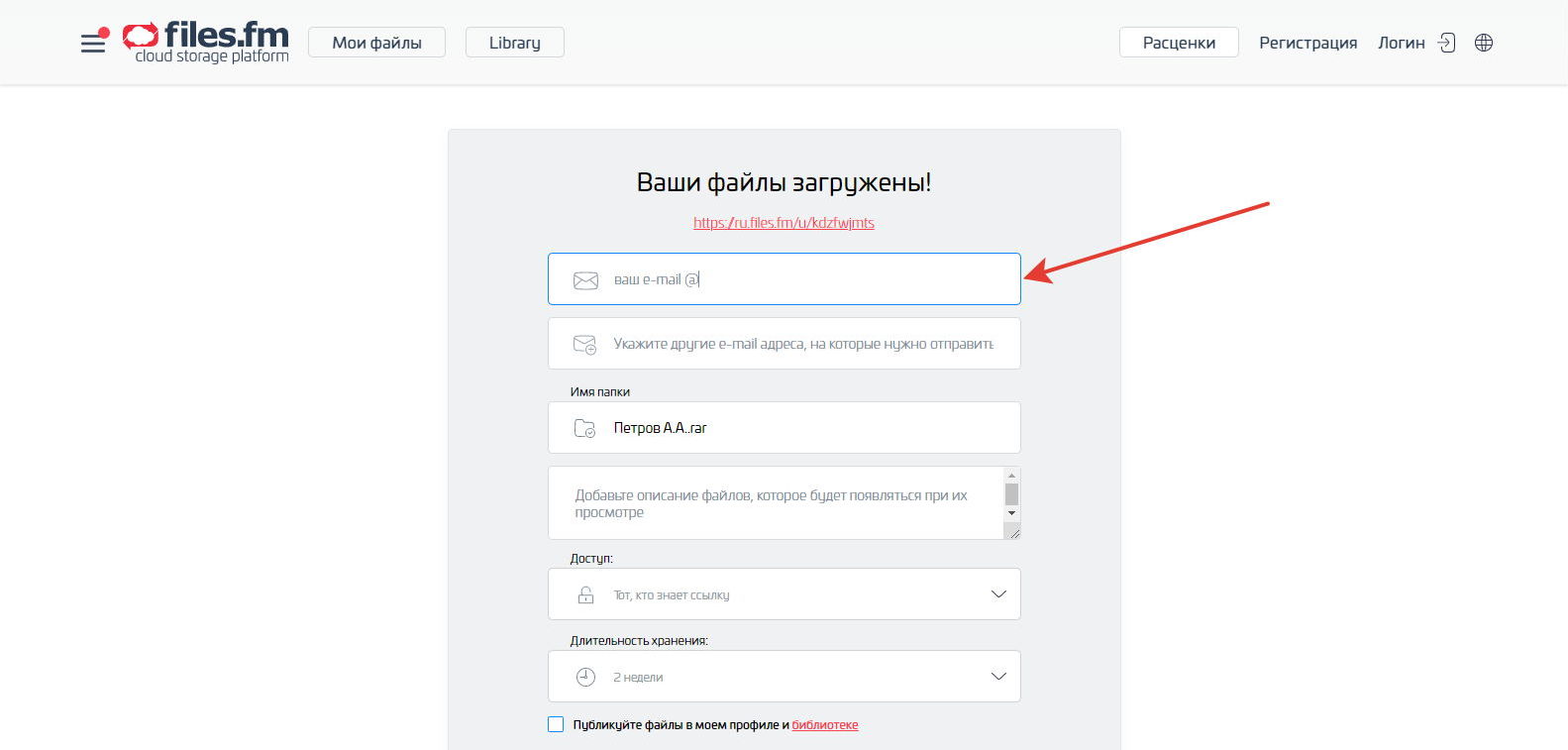Image resolution: width=1568 pixels, height=750 pixels.
Task: Click the files.fm logo
Action: pyautogui.click(x=206, y=43)
